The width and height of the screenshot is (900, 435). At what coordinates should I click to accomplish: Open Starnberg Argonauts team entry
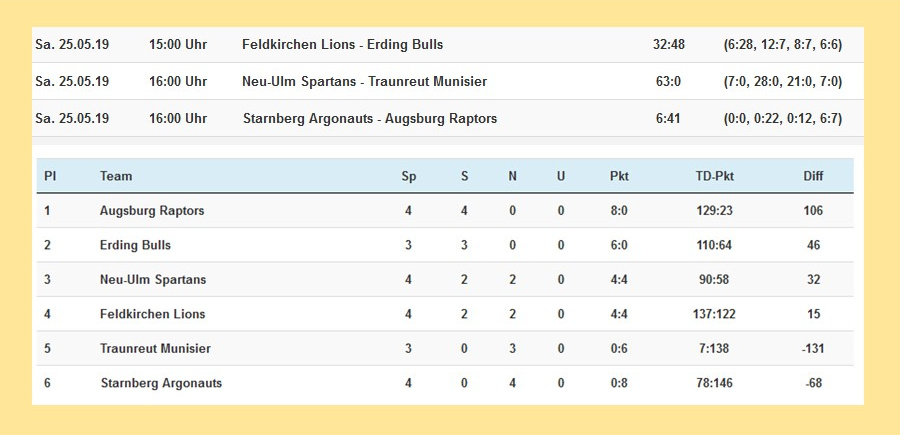click(161, 383)
